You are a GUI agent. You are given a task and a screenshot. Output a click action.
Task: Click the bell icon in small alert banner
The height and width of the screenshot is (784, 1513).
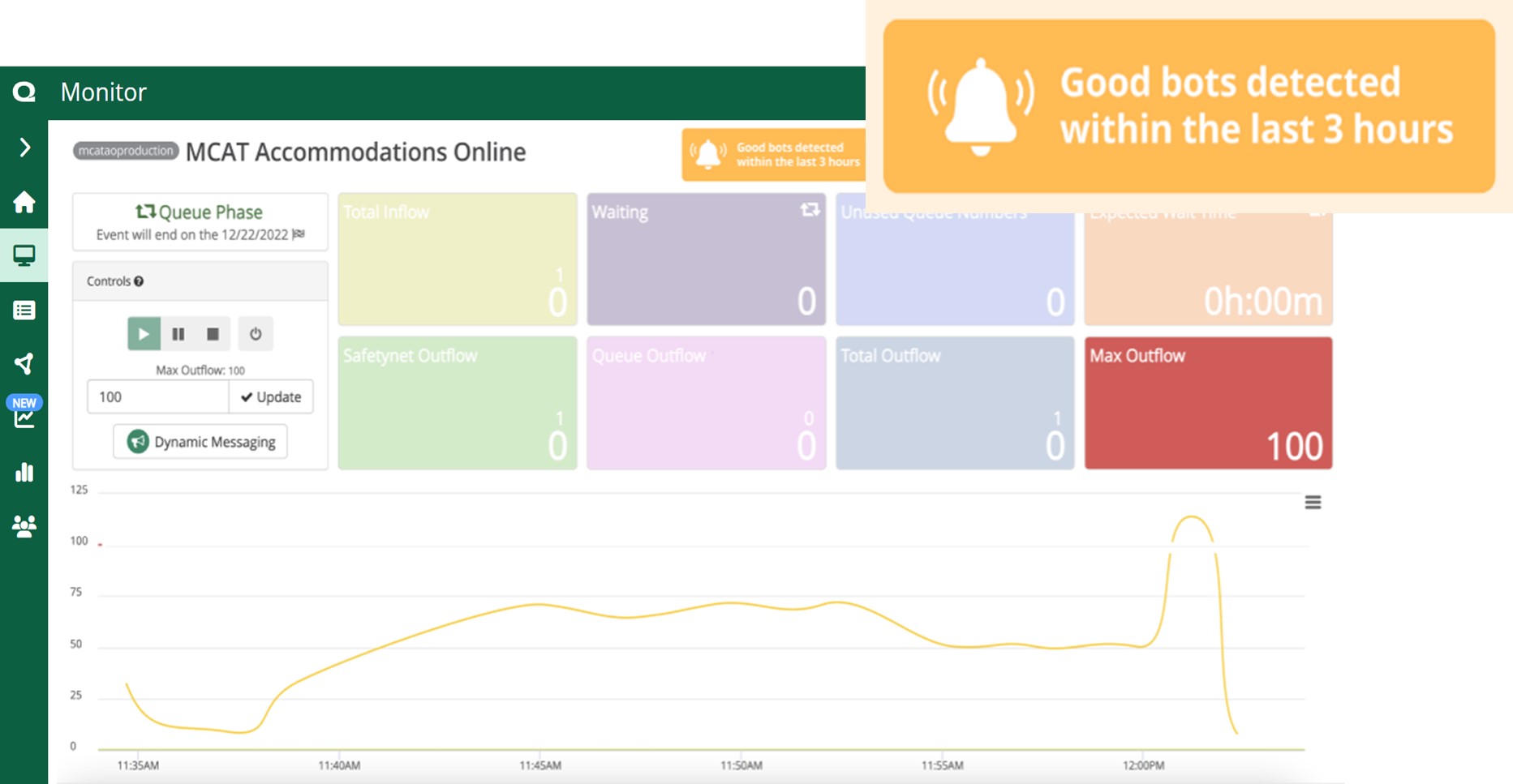pyautogui.click(x=708, y=154)
